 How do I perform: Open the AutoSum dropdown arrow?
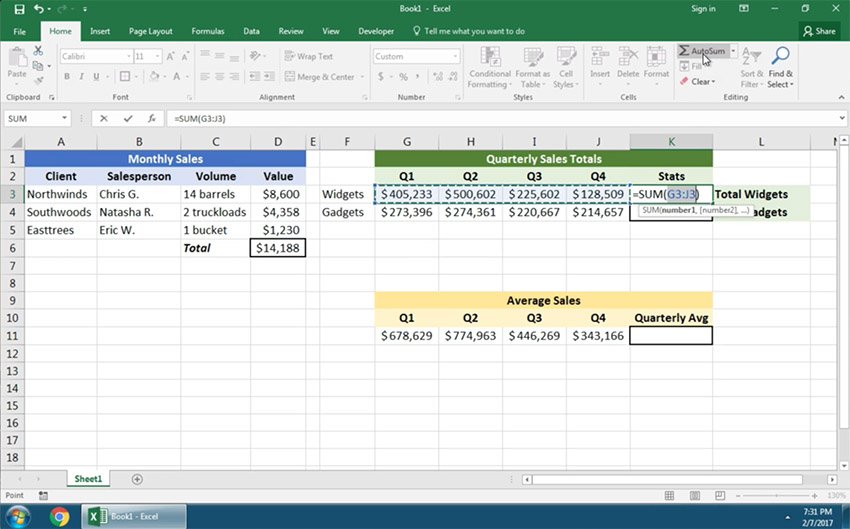pos(733,51)
